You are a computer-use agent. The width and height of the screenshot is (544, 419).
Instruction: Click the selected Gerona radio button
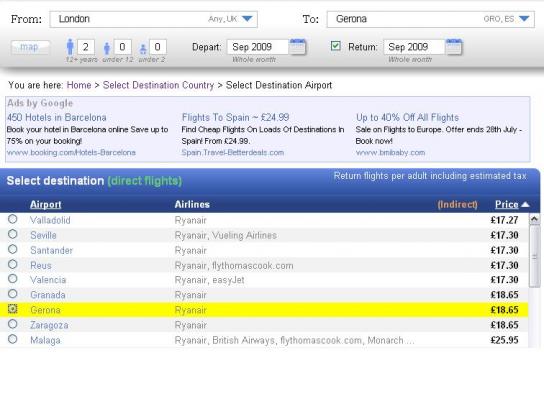pos(12,309)
